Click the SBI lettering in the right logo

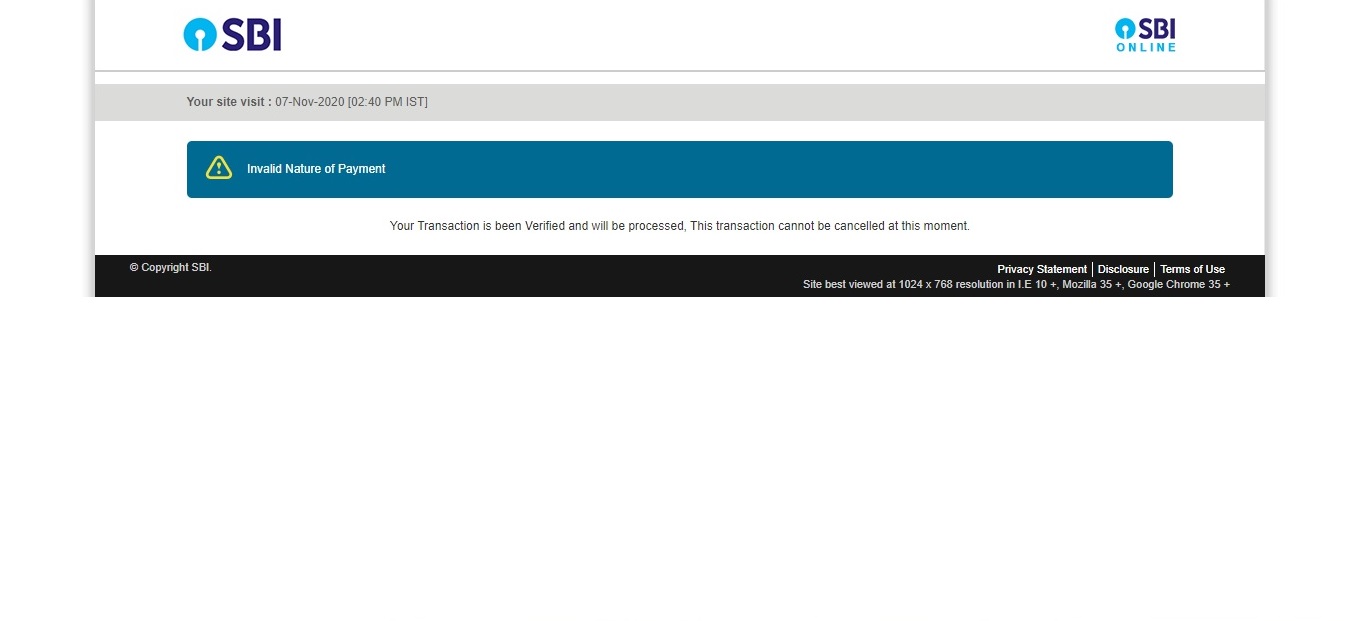[1157, 28]
